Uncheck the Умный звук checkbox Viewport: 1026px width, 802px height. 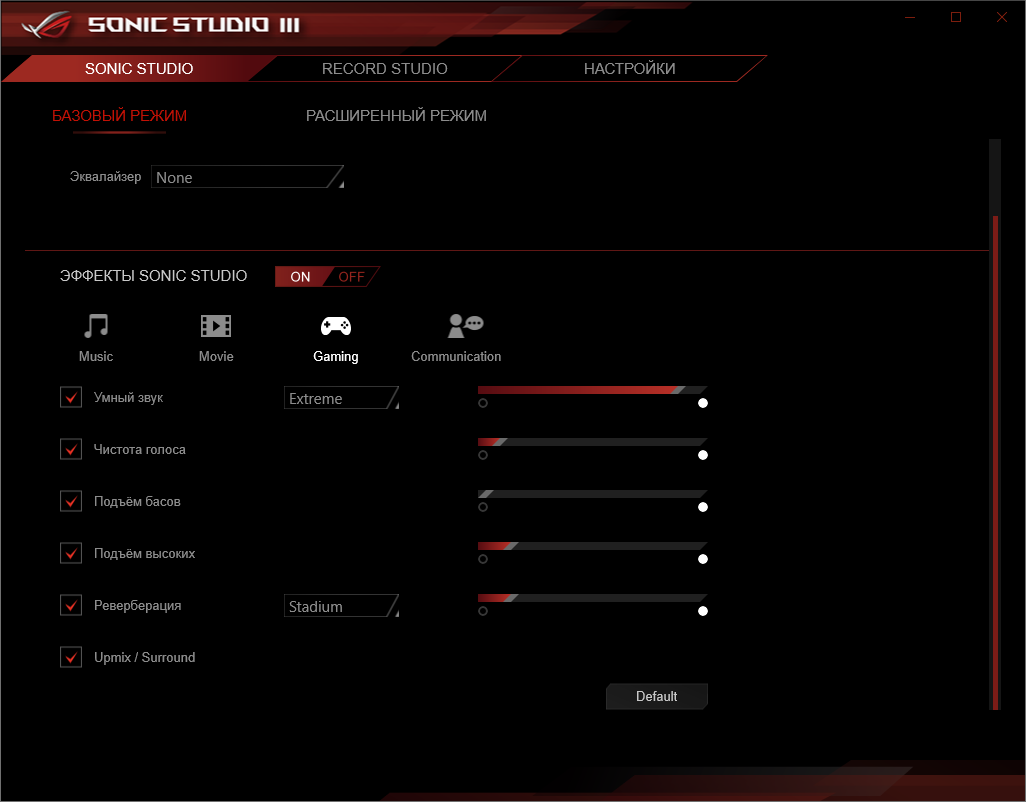coord(71,397)
